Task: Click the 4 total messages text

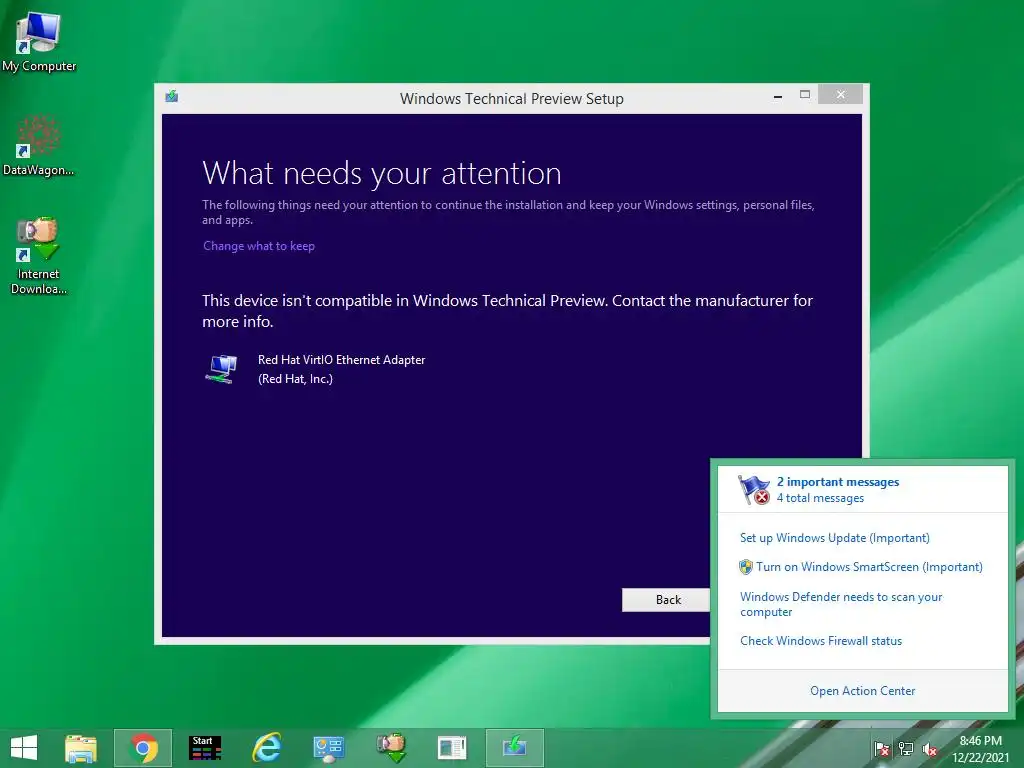Action: pyautogui.click(x=820, y=498)
